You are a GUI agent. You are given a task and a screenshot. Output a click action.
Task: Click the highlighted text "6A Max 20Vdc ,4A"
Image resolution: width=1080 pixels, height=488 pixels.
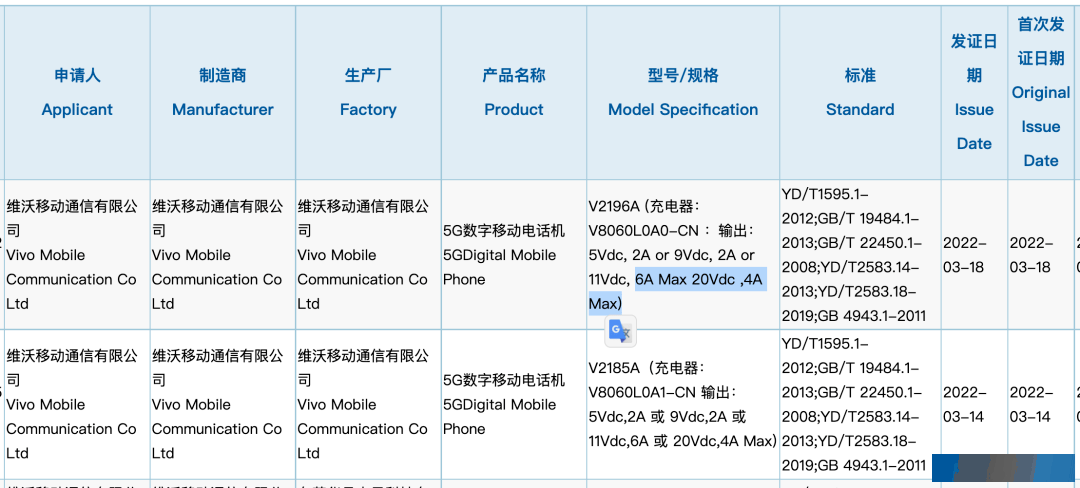[x=701, y=279]
